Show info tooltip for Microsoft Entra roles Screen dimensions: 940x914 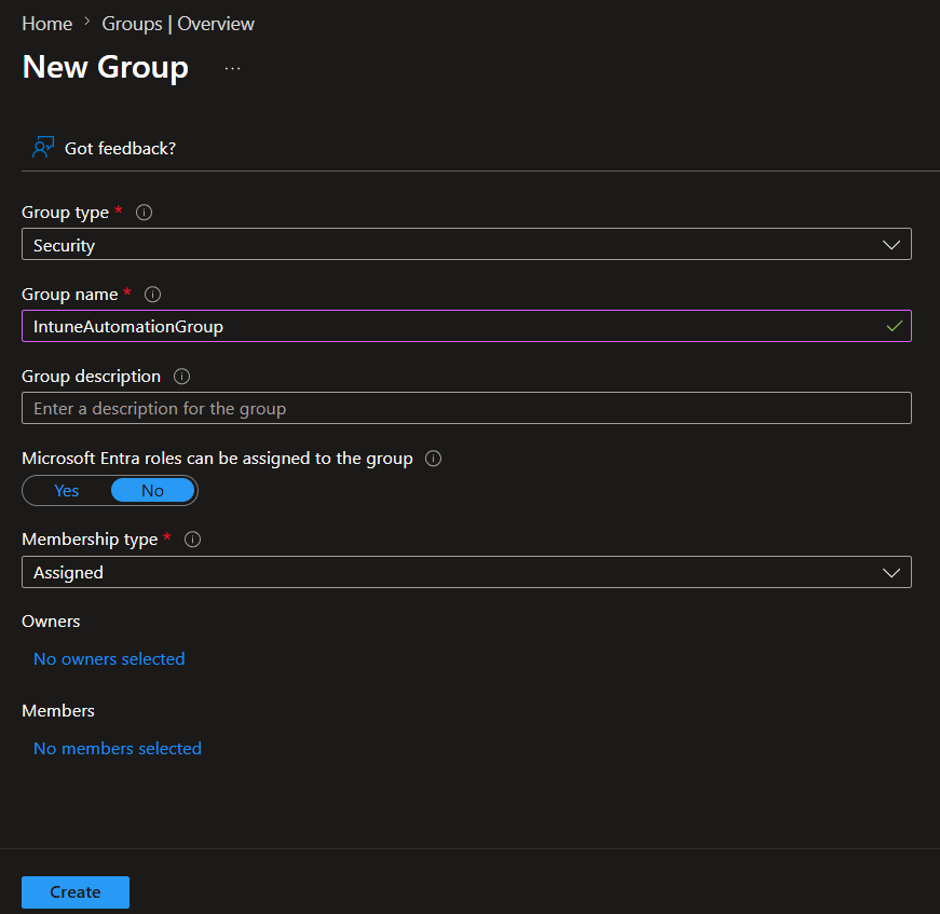(x=433, y=458)
